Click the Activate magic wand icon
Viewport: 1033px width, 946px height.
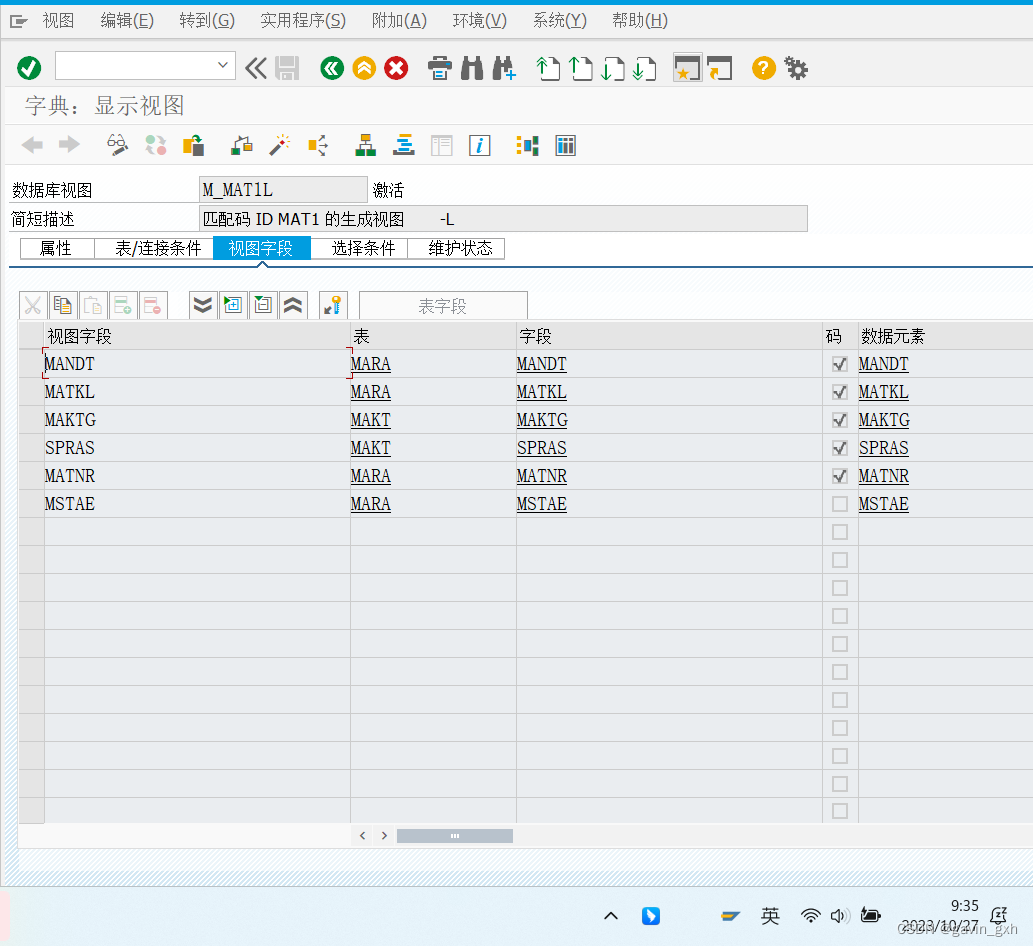280,145
